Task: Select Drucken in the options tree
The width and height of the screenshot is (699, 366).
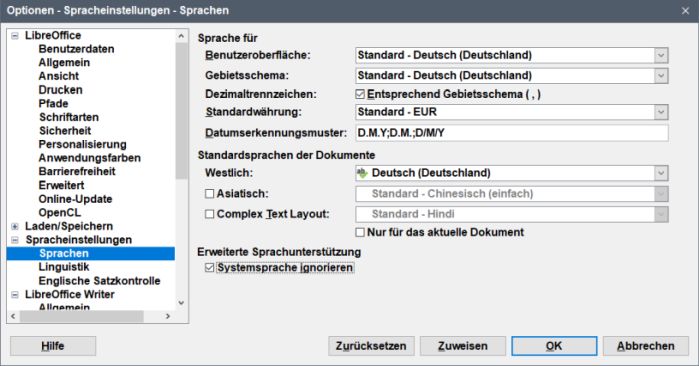Action: coord(60,90)
